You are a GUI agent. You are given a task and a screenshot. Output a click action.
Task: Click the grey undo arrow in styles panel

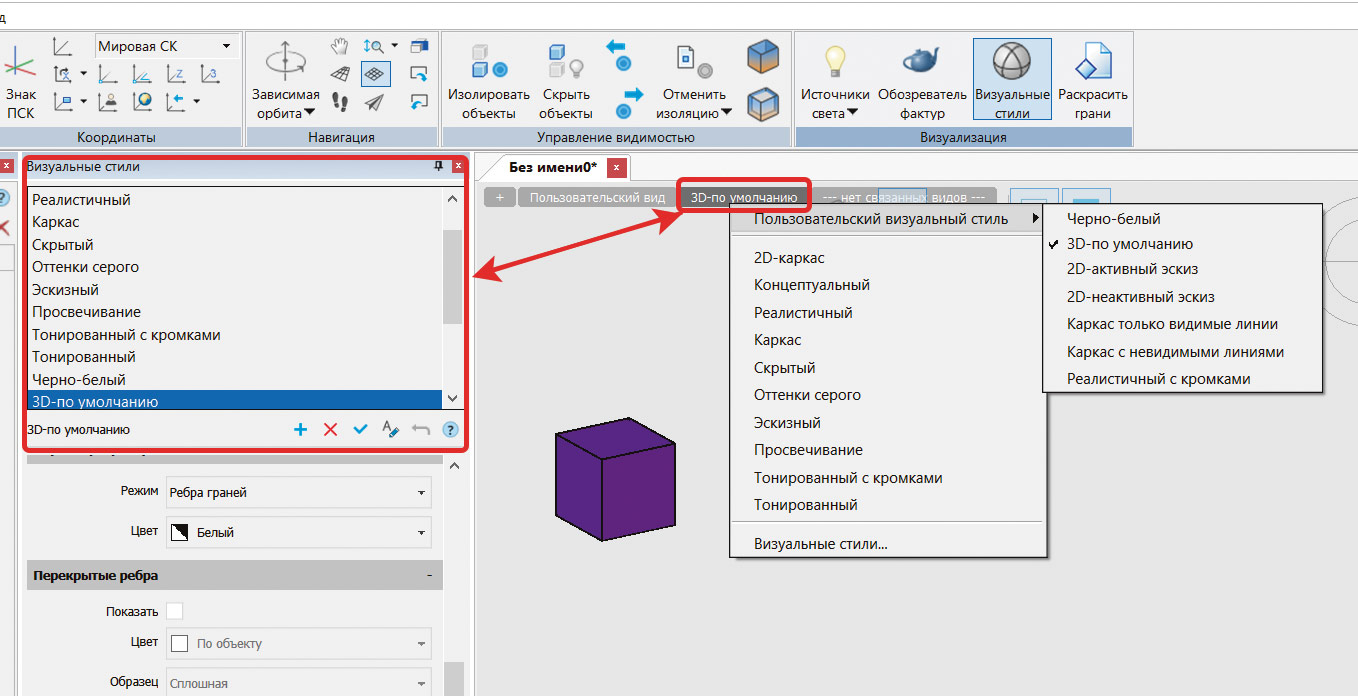(420, 429)
